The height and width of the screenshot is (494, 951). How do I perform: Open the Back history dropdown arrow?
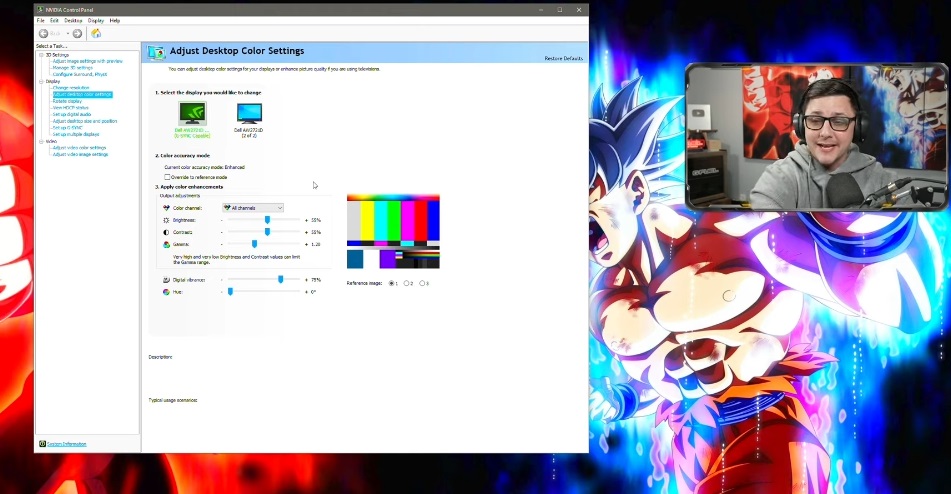tap(68, 34)
